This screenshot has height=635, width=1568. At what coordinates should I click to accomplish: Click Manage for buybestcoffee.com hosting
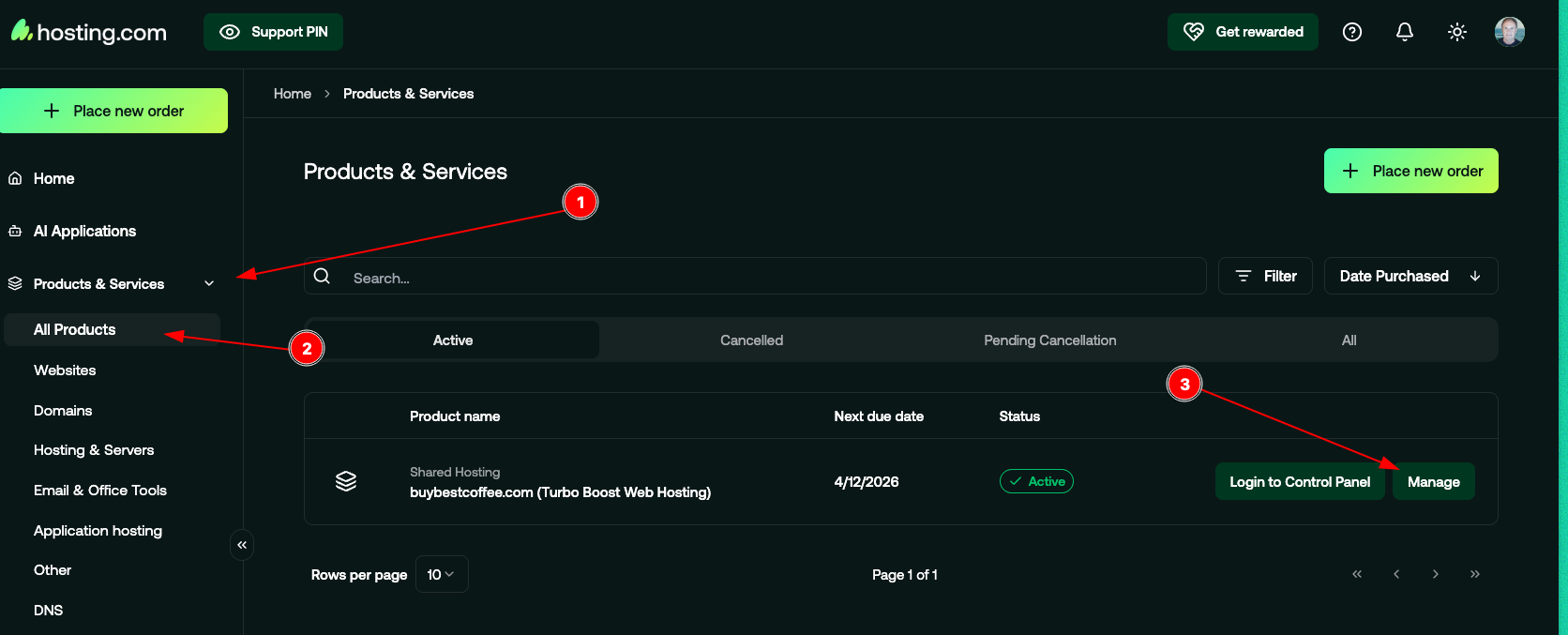click(1433, 481)
